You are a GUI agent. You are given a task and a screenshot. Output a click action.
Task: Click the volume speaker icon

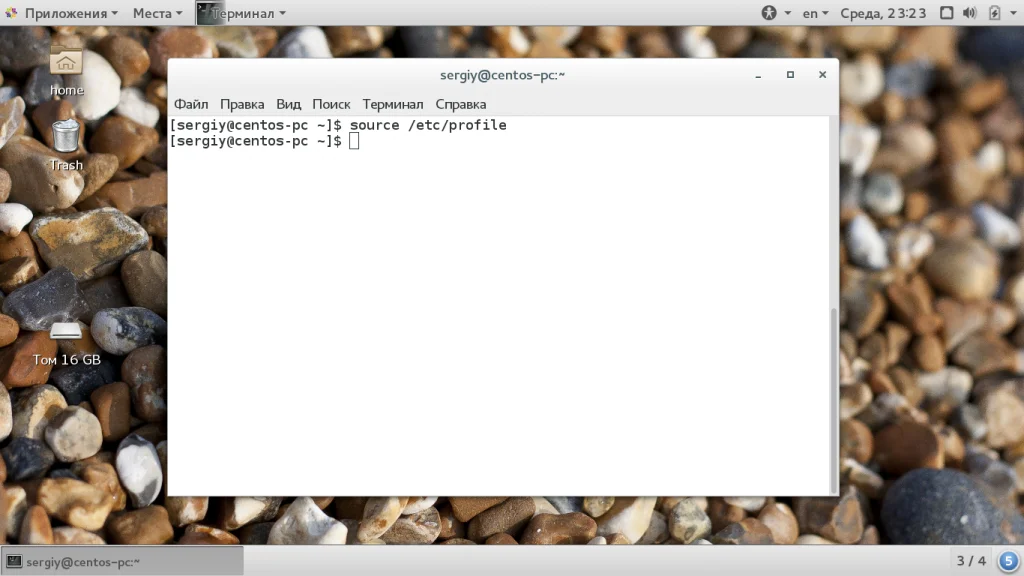(x=970, y=13)
